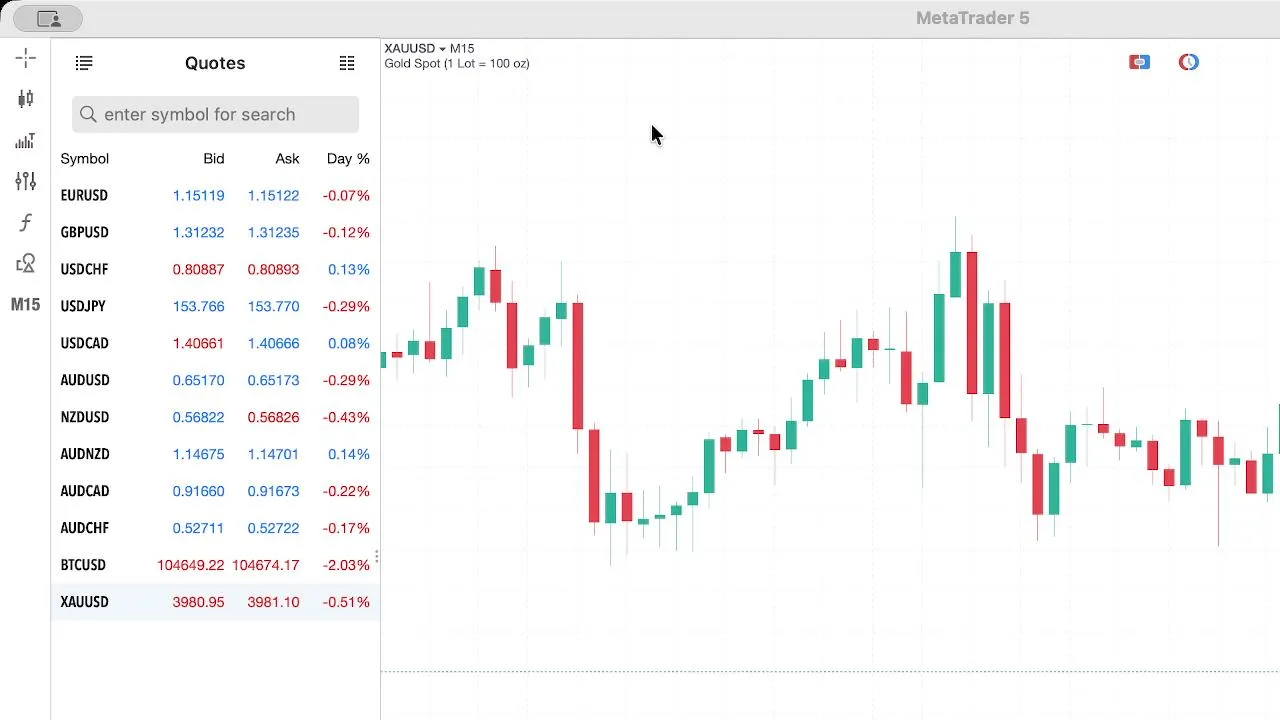This screenshot has width=1280, height=720.
Task: Sort quotes by Day % column
Action: (348, 159)
